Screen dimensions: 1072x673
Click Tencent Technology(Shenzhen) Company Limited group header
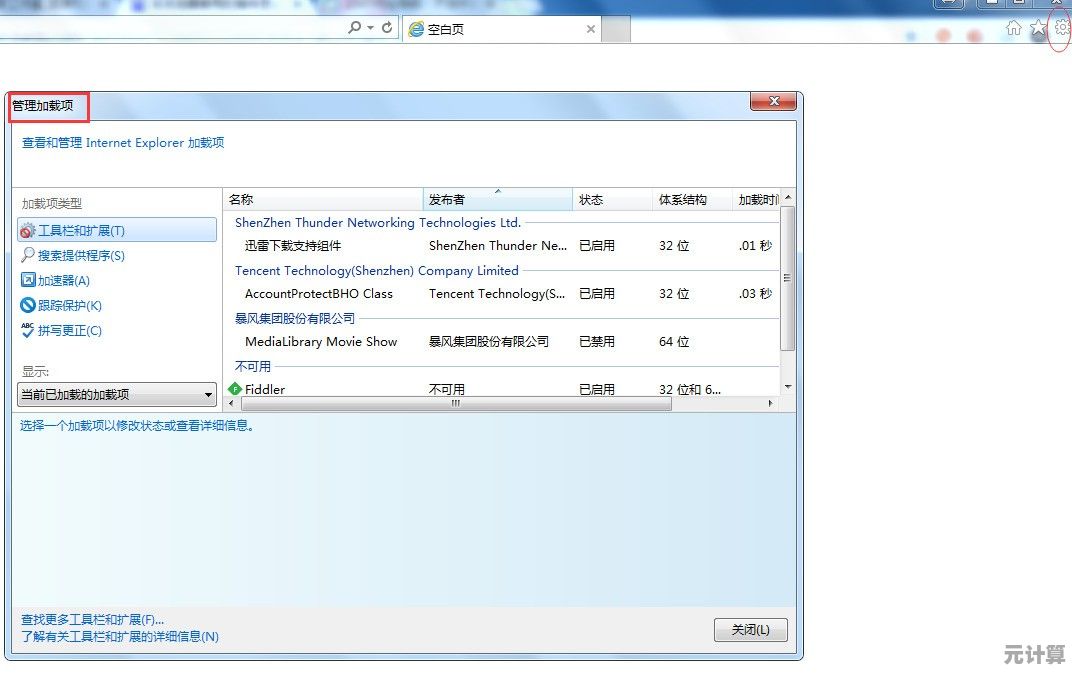point(377,270)
